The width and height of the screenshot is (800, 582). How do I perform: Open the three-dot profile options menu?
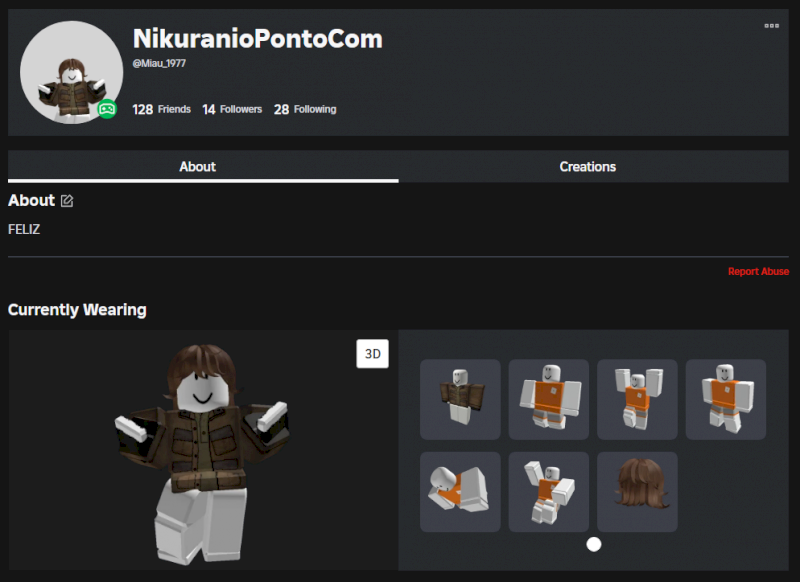click(771, 26)
